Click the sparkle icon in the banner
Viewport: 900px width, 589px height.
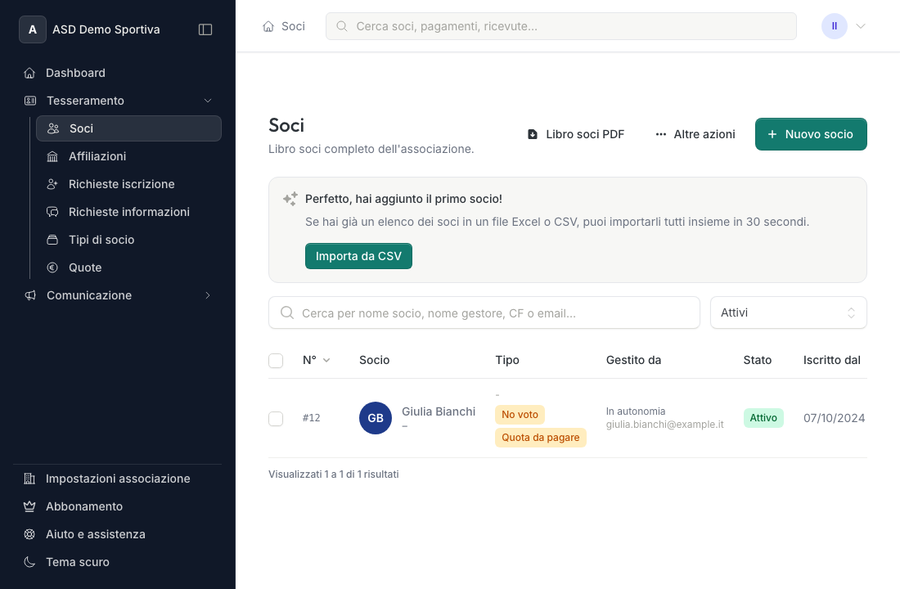click(290, 199)
